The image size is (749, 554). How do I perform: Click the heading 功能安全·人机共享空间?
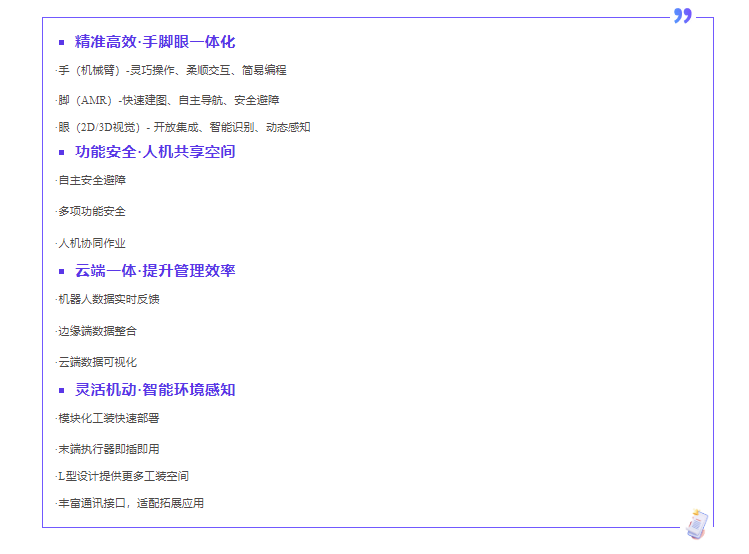pyautogui.click(x=155, y=152)
